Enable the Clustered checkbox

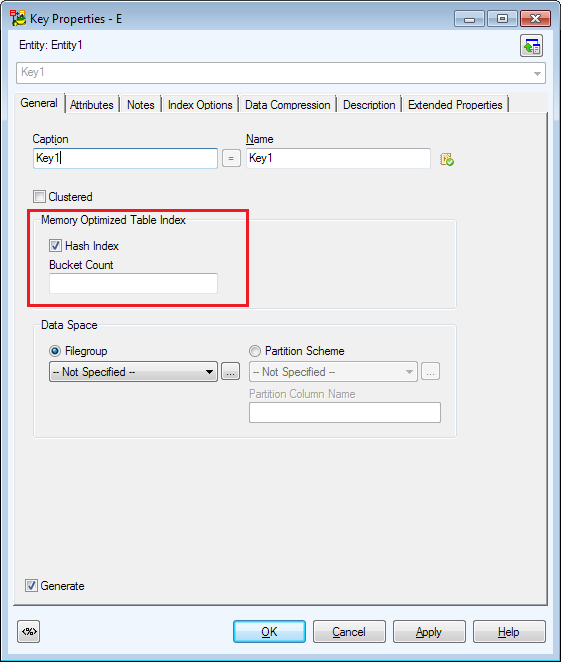click(x=39, y=197)
